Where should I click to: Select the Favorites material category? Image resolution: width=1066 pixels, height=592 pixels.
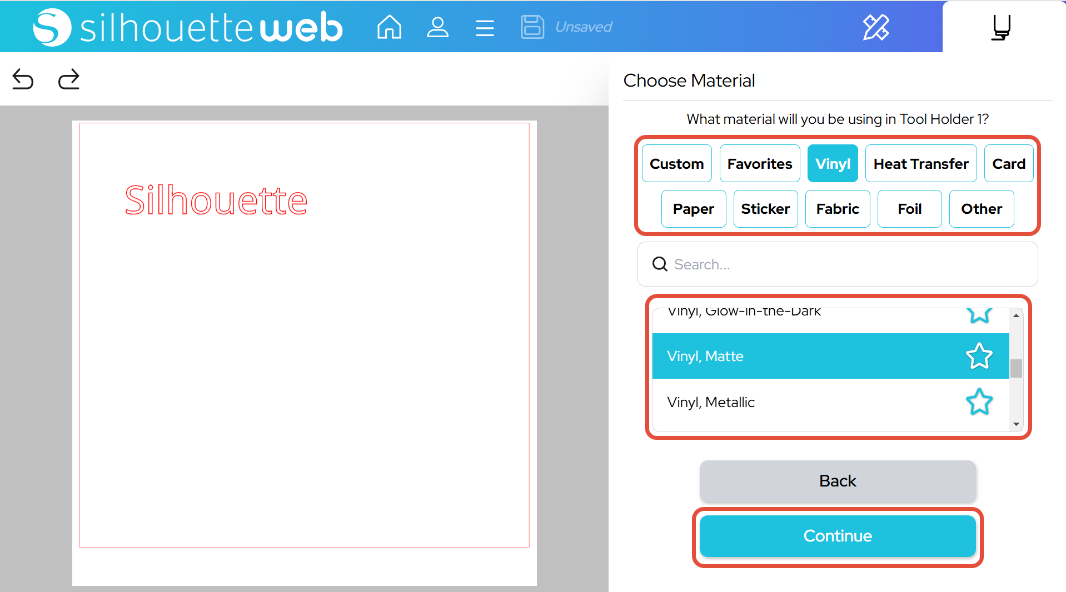(x=759, y=164)
